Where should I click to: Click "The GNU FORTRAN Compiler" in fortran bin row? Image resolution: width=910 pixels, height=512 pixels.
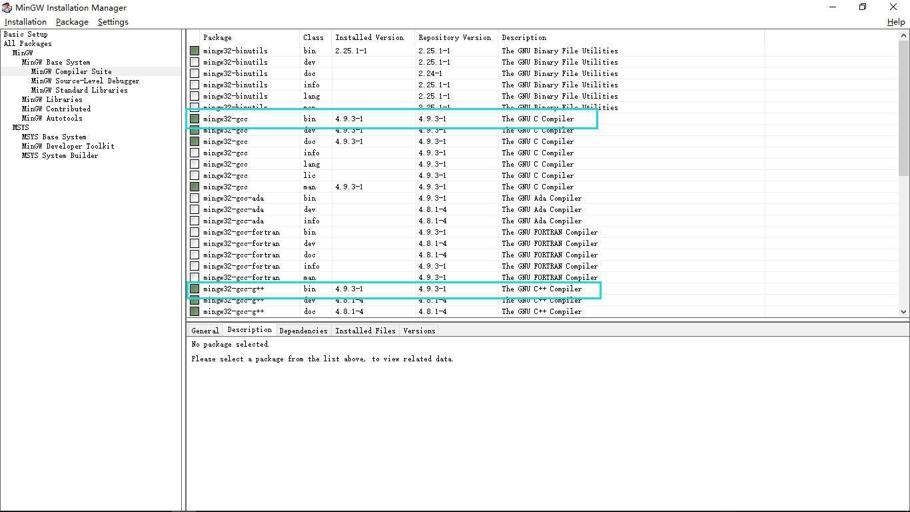click(550, 232)
